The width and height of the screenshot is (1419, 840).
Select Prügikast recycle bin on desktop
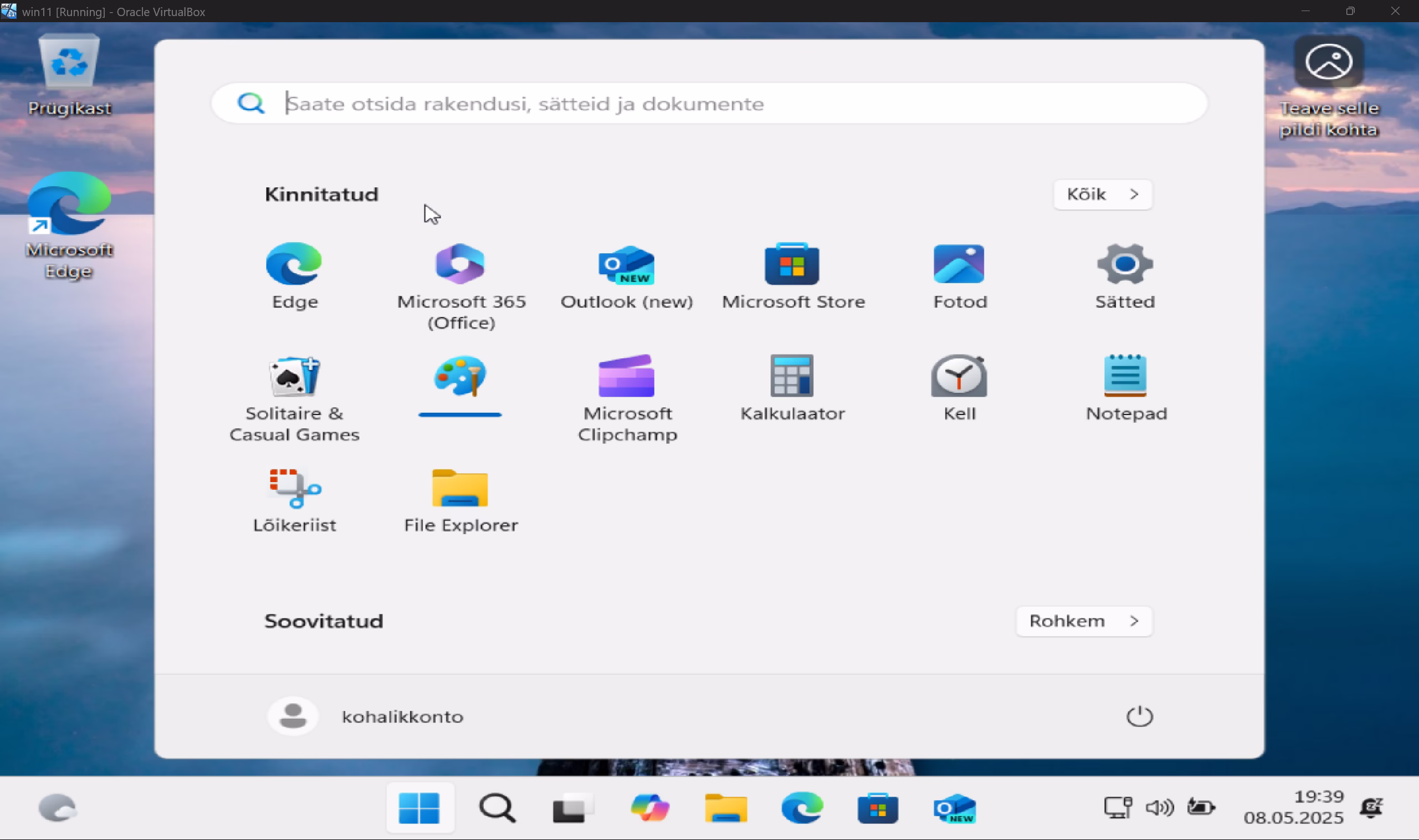pyautogui.click(x=69, y=75)
